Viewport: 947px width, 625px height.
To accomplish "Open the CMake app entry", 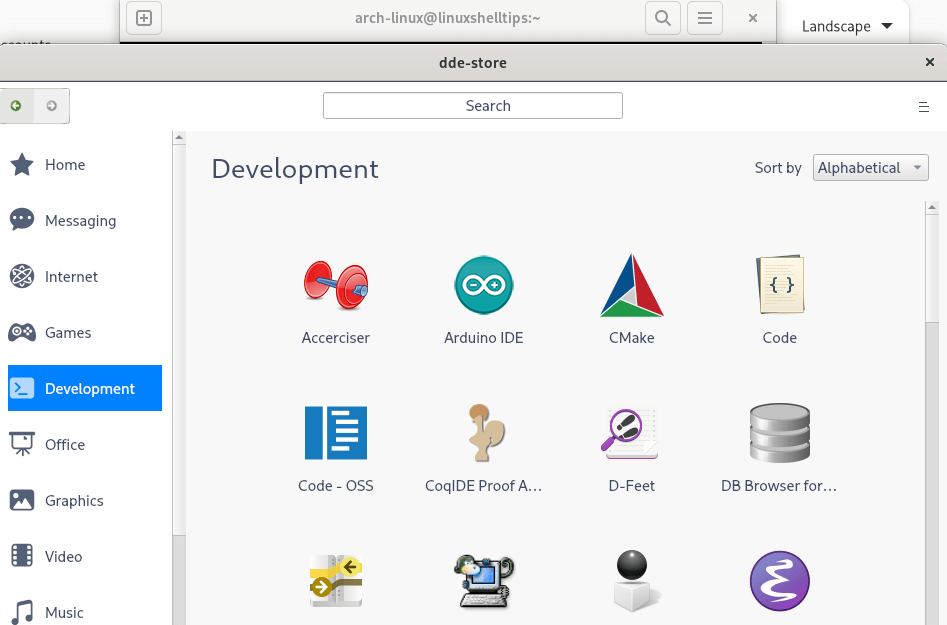I will coord(631,285).
